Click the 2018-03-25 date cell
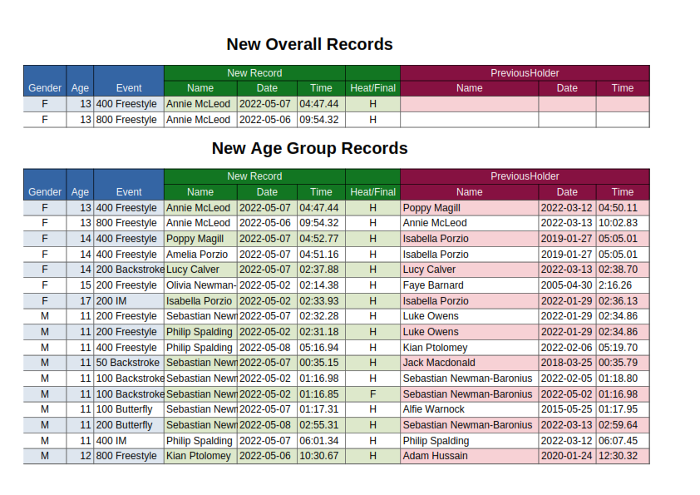The width and height of the screenshot is (700, 495). tap(567, 363)
